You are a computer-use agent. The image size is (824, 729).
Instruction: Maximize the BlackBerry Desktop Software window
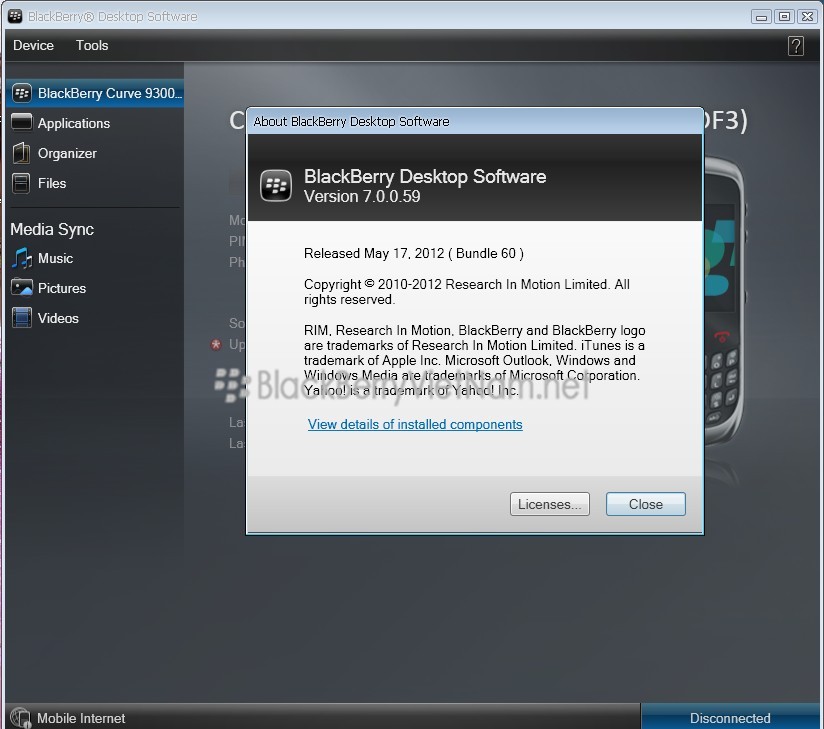pos(784,17)
